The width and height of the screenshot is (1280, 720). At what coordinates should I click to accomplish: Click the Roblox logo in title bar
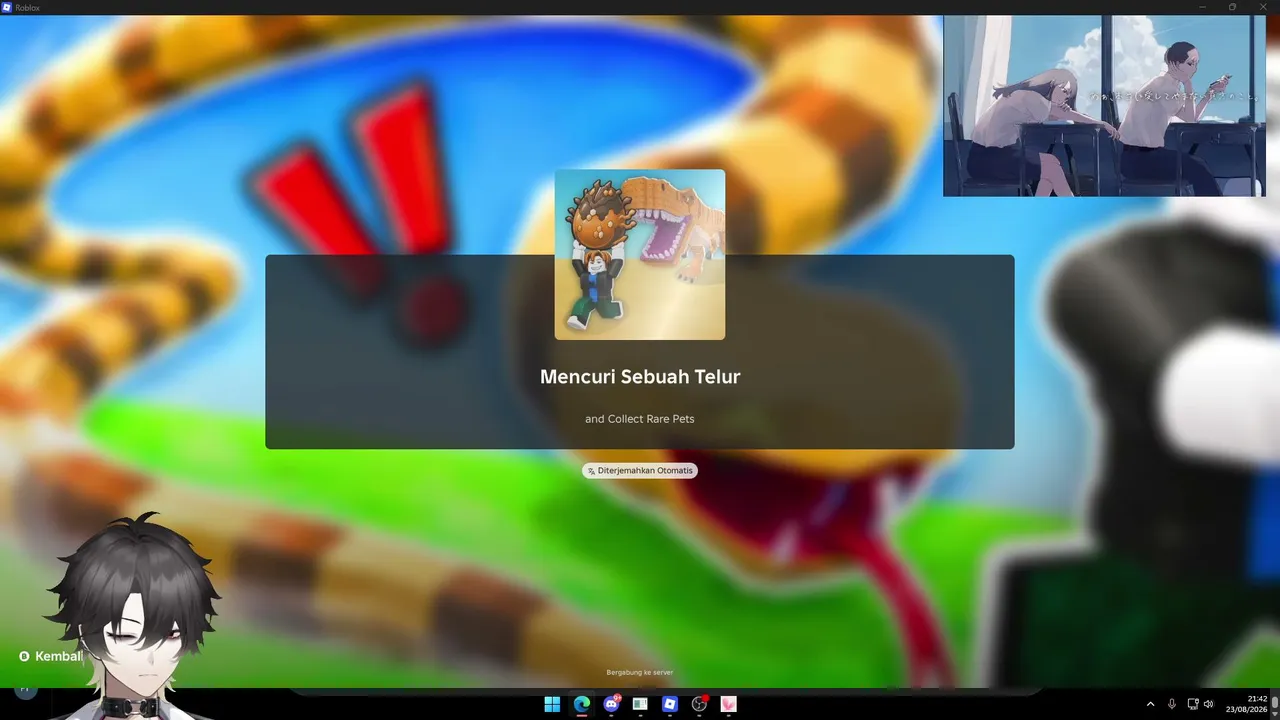7,7
